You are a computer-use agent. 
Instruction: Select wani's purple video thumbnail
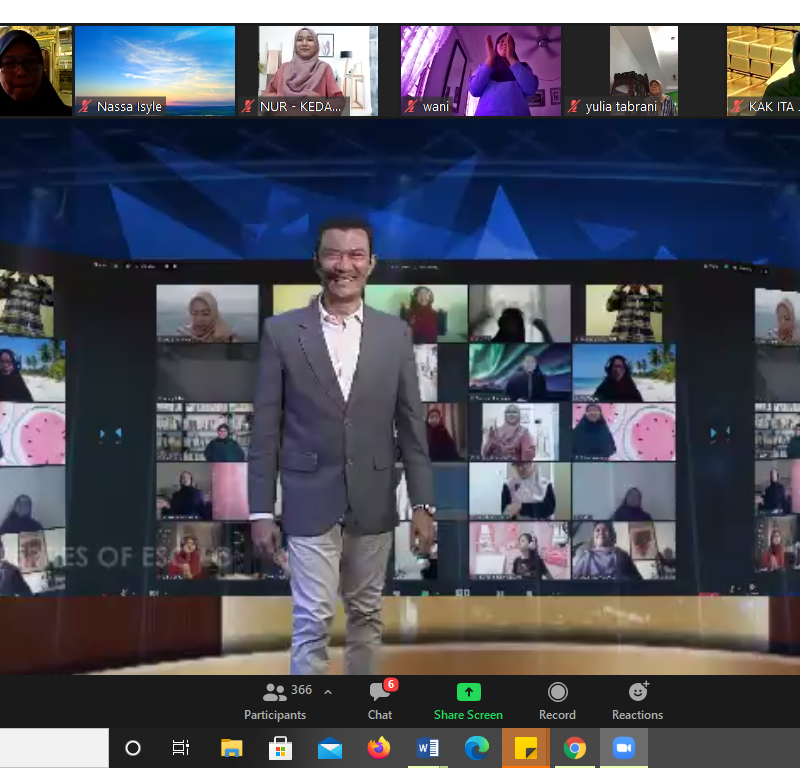[480, 70]
